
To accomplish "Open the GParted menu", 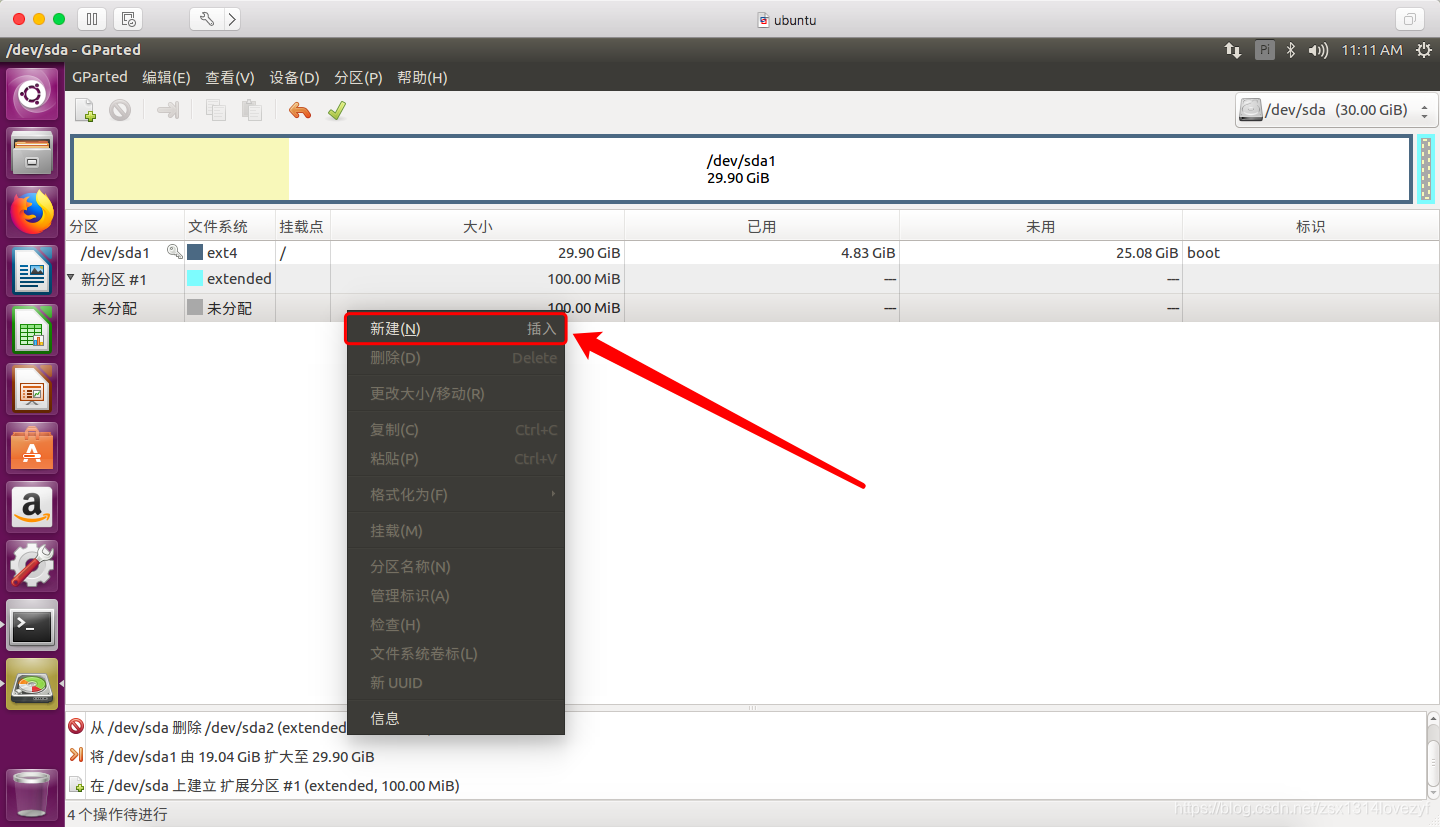I will (x=100, y=77).
